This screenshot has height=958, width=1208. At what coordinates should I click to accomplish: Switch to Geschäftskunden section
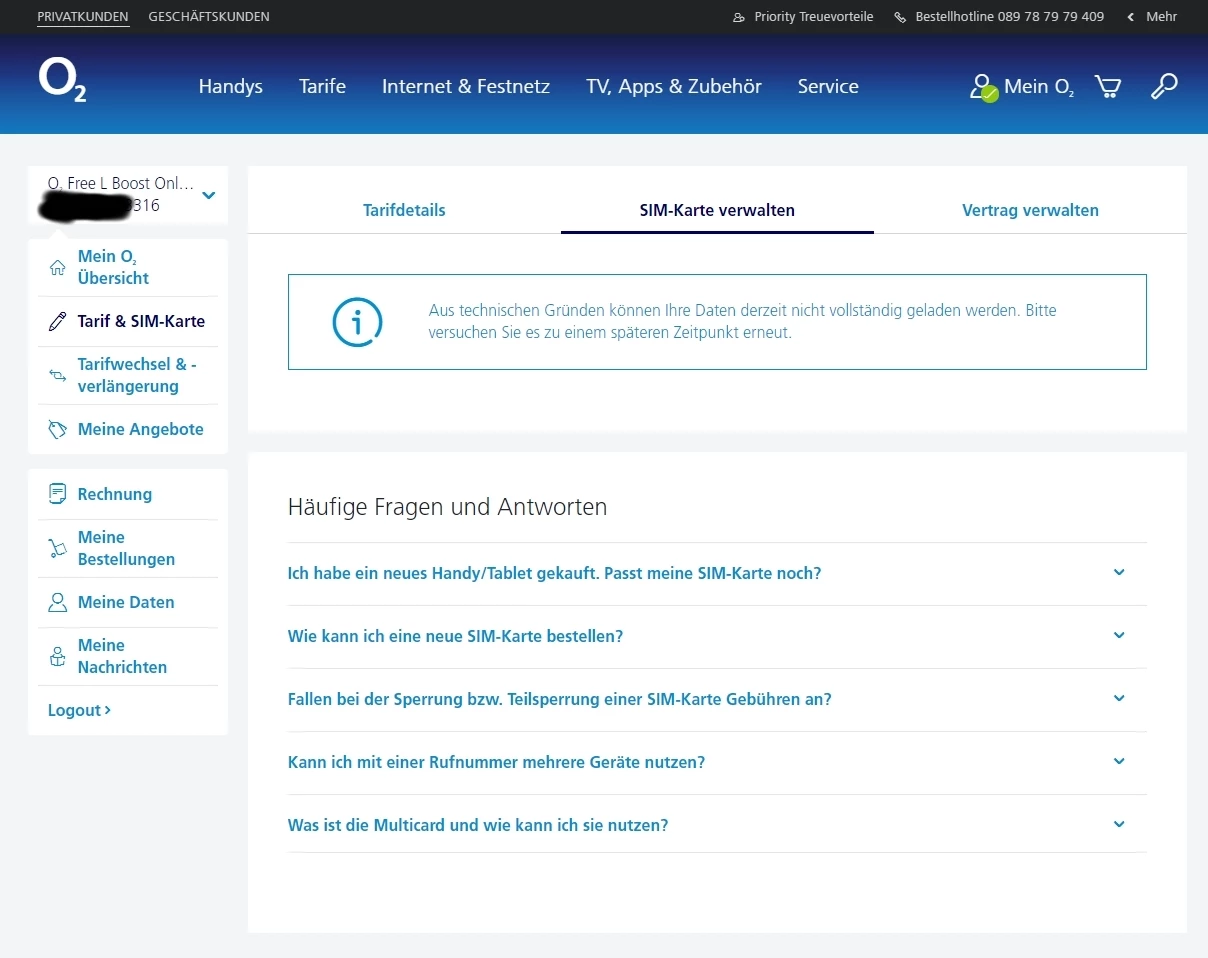click(x=209, y=17)
